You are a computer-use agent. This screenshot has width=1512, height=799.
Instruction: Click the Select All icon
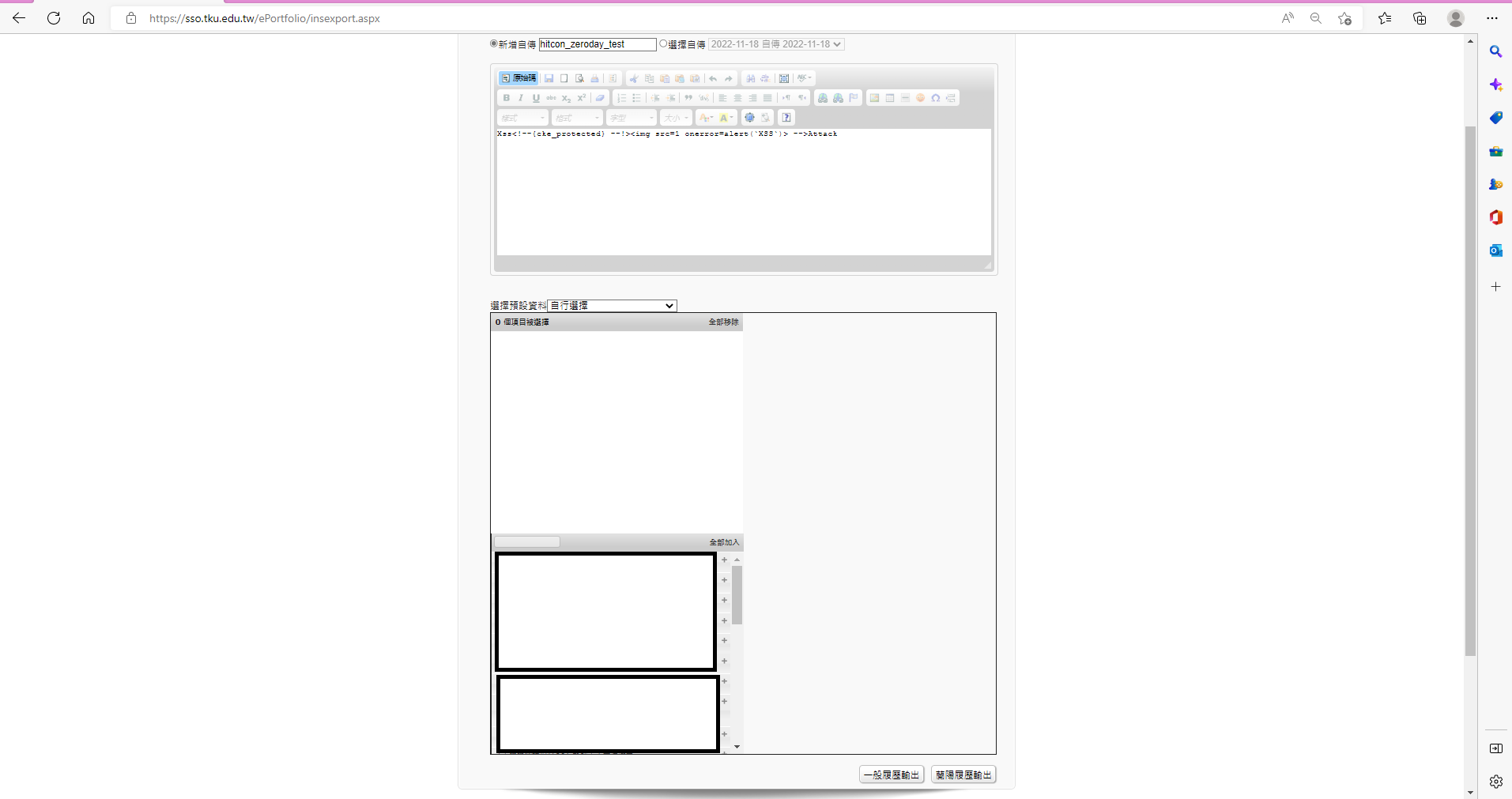click(784, 78)
